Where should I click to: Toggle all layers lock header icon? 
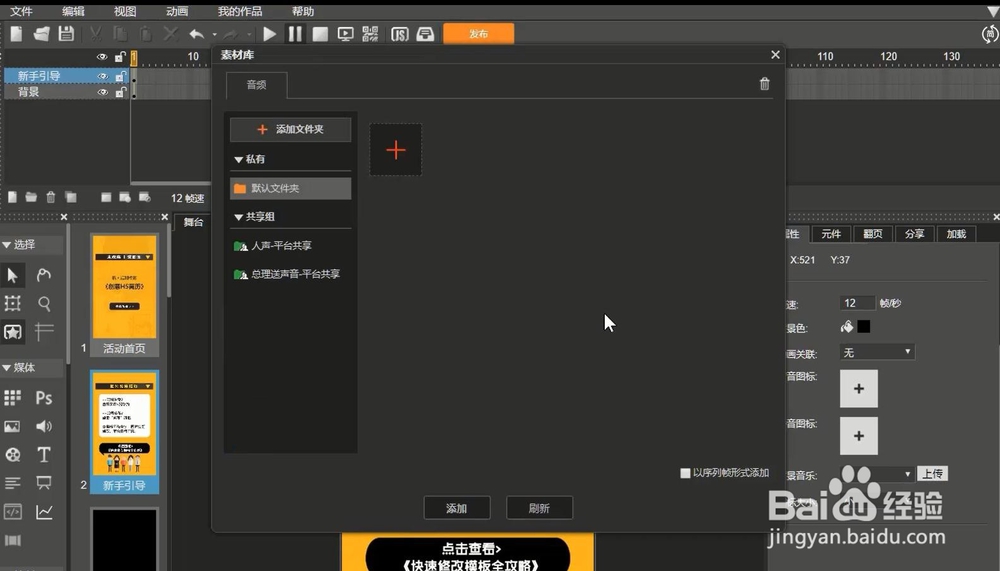pos(120,57)
